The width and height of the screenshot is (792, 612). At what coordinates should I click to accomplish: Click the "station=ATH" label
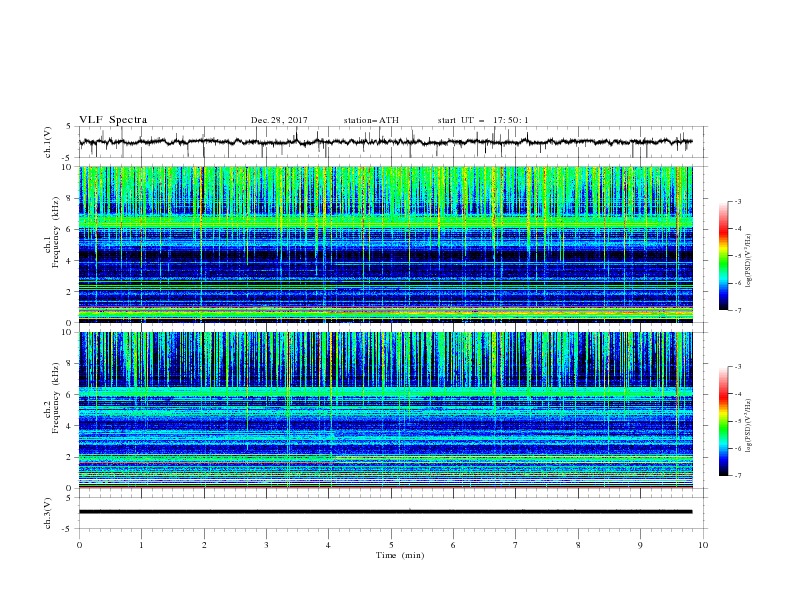[371, 120]
